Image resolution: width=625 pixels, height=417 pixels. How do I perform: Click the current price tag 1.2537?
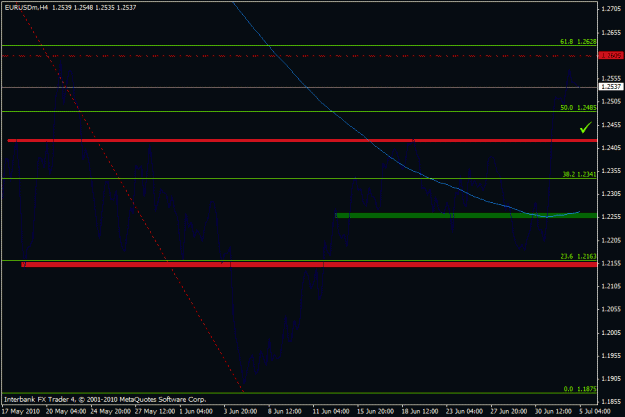611,87
